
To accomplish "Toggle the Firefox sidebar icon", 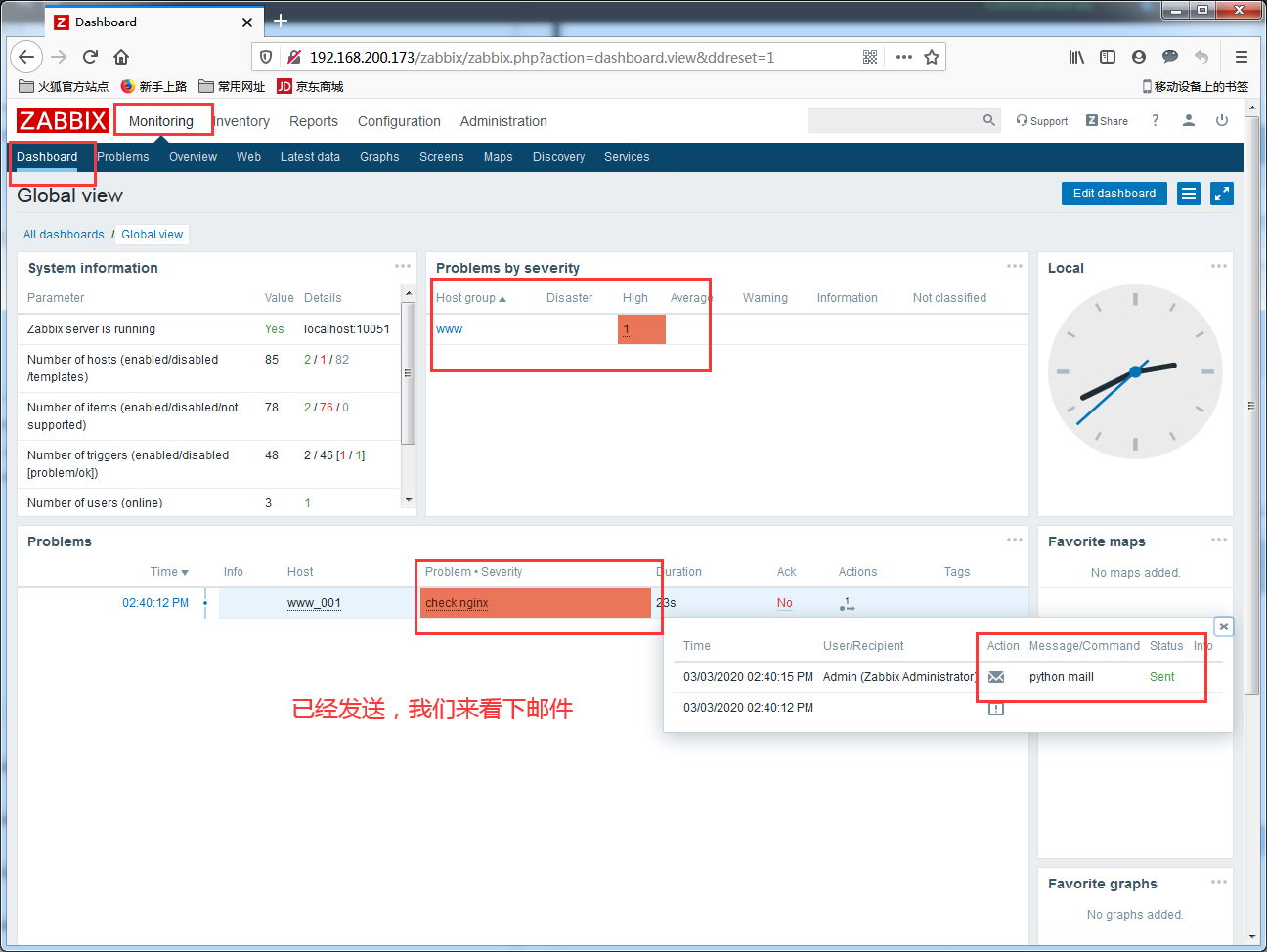I will pyautogui.click(x=1108, y=57).
